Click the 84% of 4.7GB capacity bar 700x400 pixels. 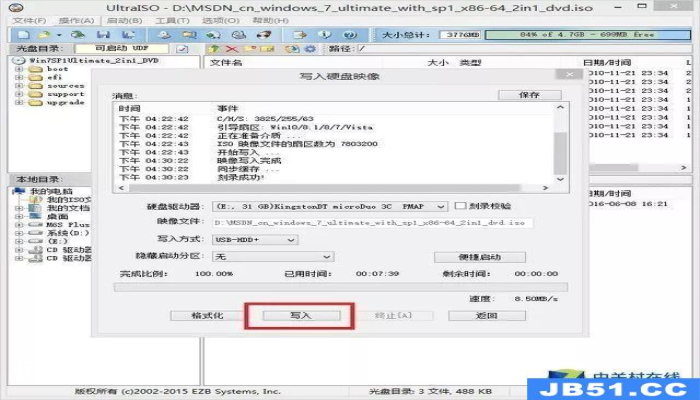(588, 35)
